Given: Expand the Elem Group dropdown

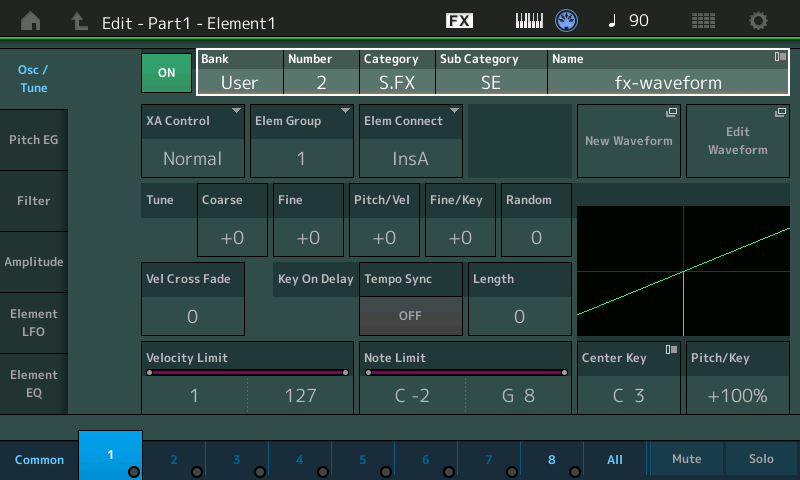Looking at the screenshot, I should point(300,140).
